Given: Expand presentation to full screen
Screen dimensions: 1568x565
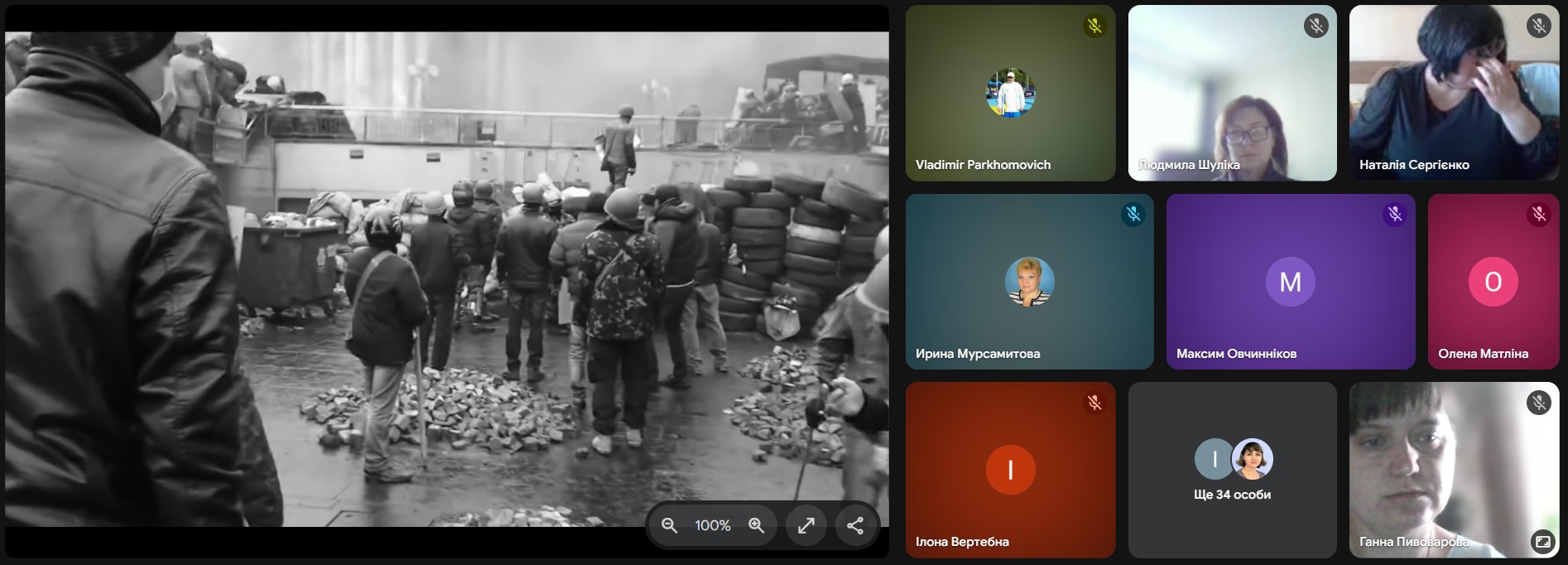Looking at the screenshot, I should [806, 525].
